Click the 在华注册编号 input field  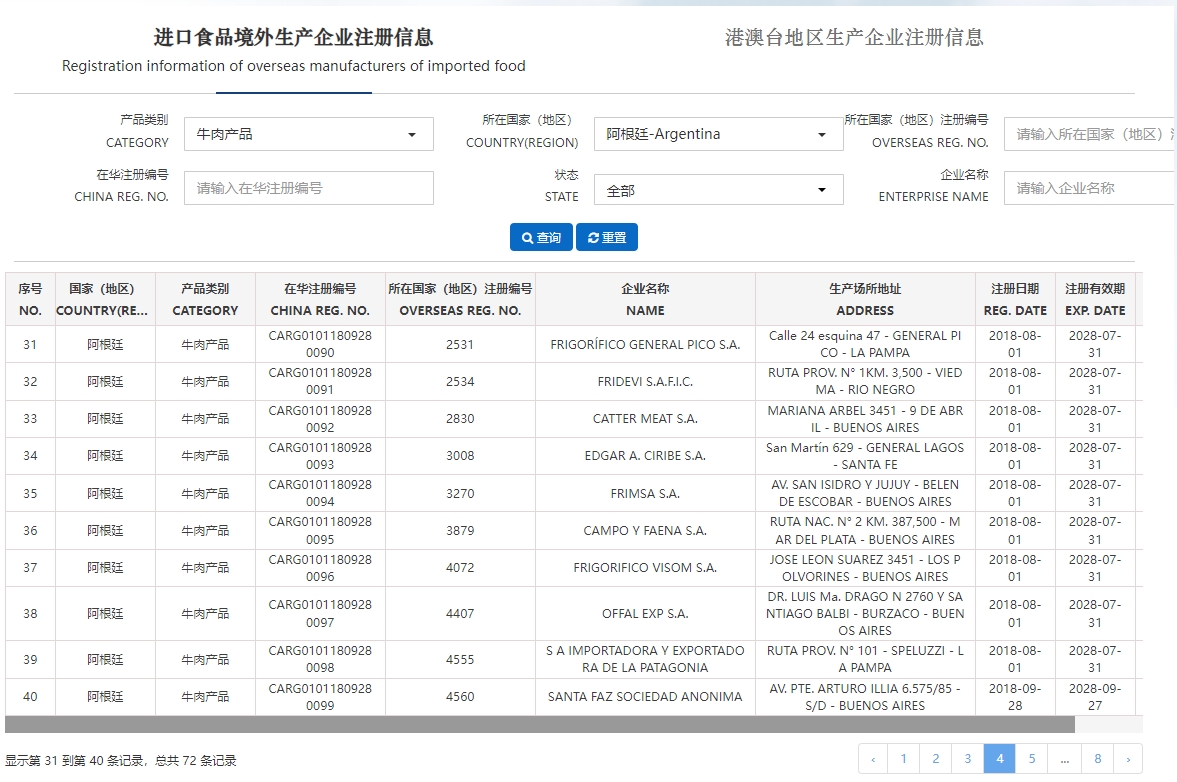tap(308, 188)
